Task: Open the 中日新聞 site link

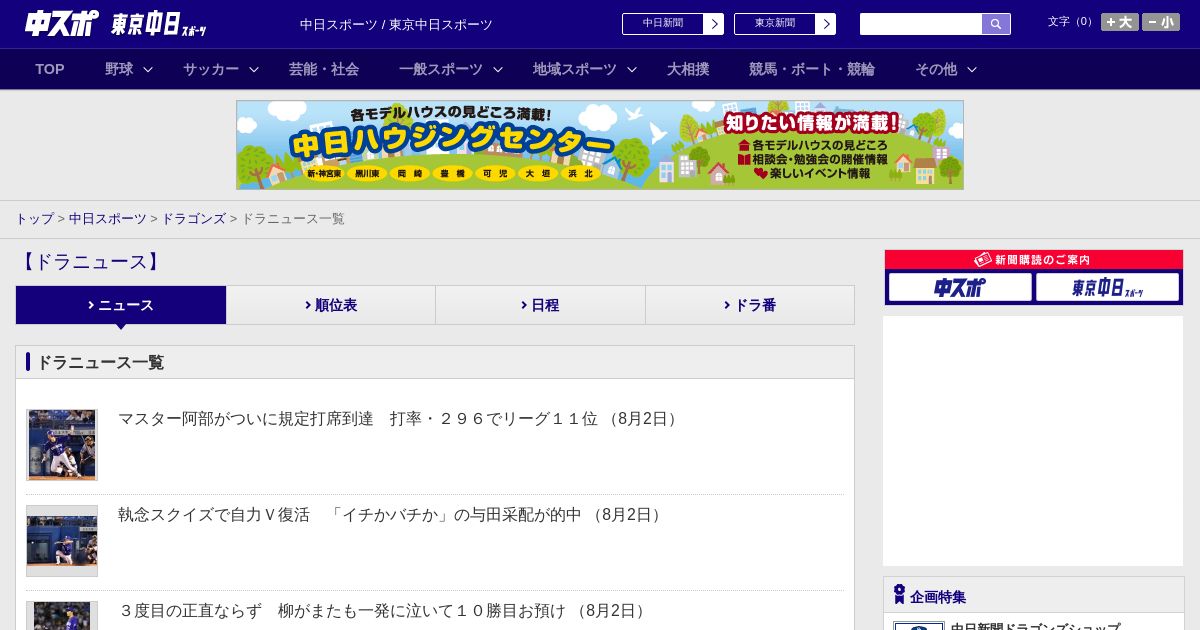Action: click(663, 24)
